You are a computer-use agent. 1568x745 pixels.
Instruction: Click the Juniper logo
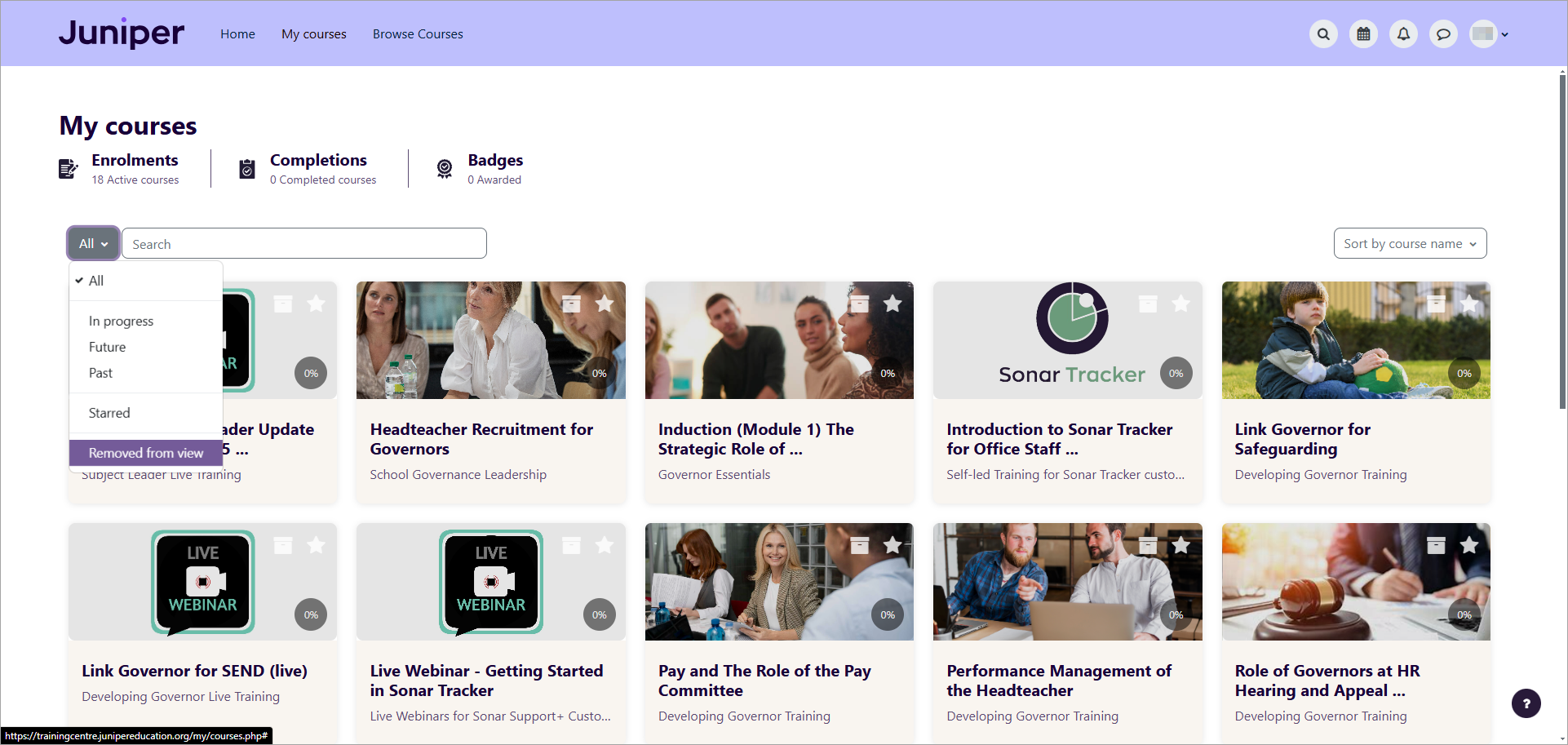(x=122, y=33)
